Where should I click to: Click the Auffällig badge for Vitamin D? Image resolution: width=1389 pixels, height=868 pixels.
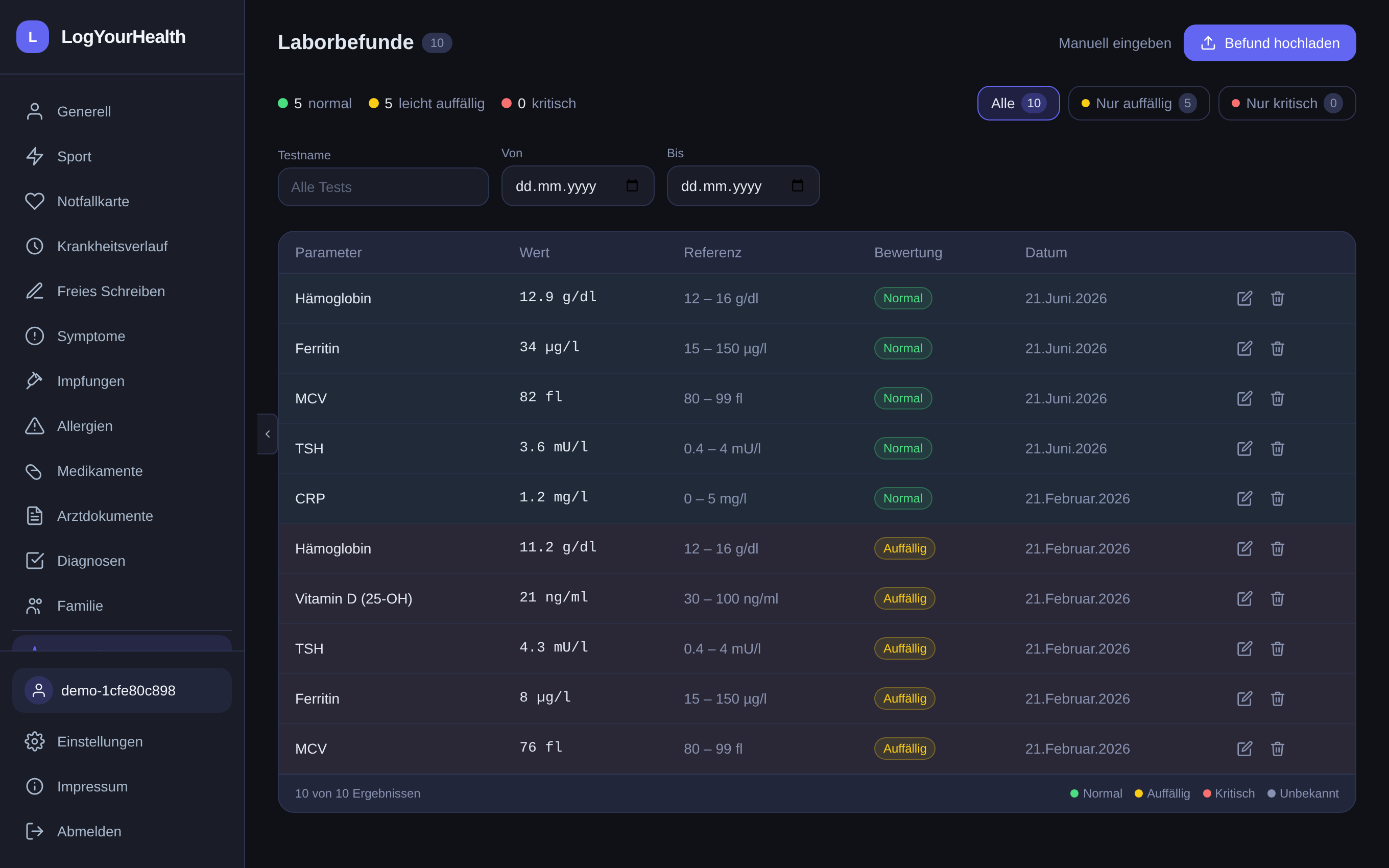[x=904, y=598]
